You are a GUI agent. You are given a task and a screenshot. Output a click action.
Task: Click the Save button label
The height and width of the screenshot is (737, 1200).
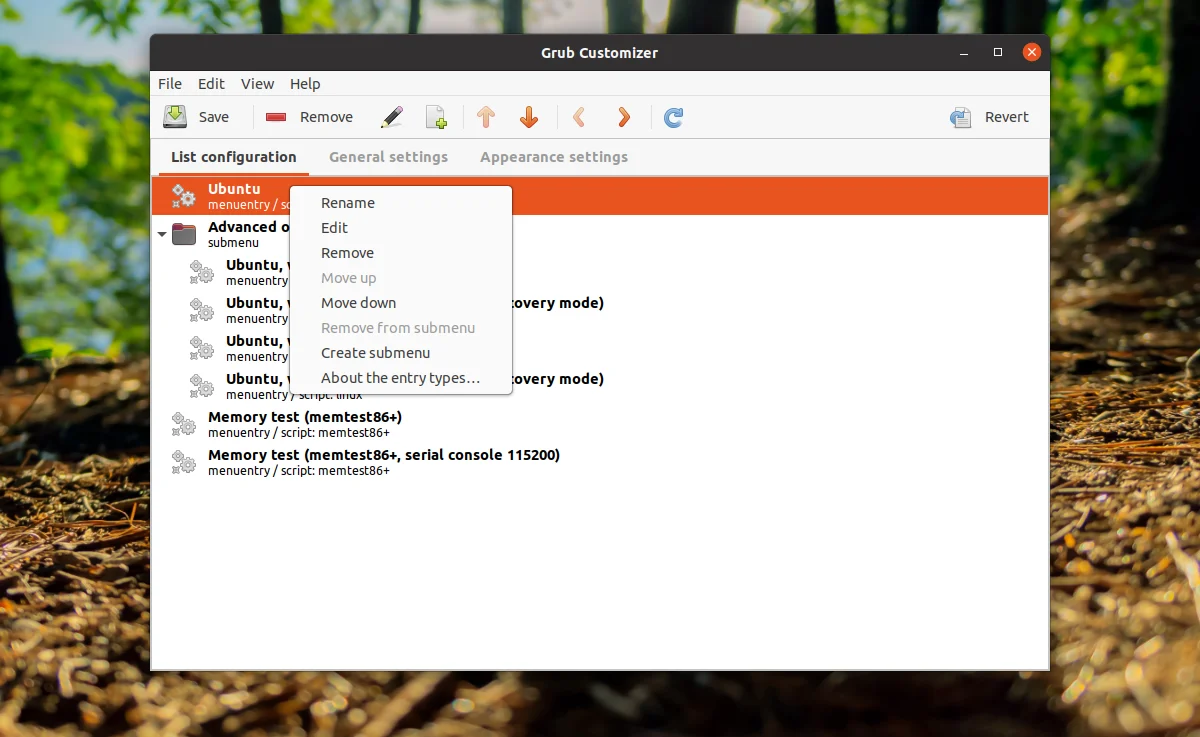pyautogui.click(x=214, y=117)
